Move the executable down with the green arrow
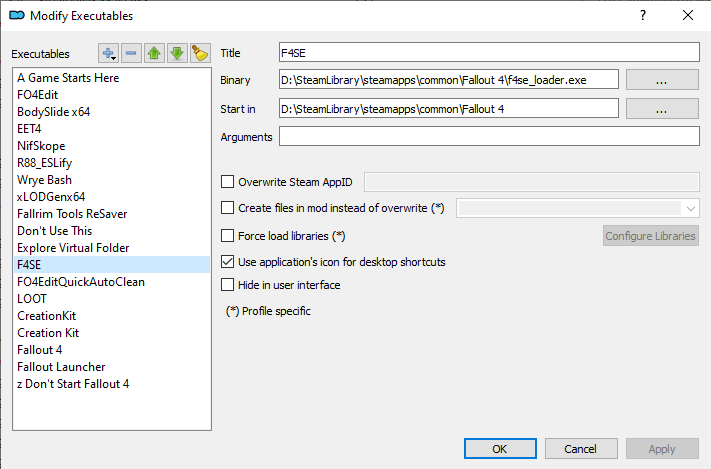The image size is (711, 469). (177, 54)
